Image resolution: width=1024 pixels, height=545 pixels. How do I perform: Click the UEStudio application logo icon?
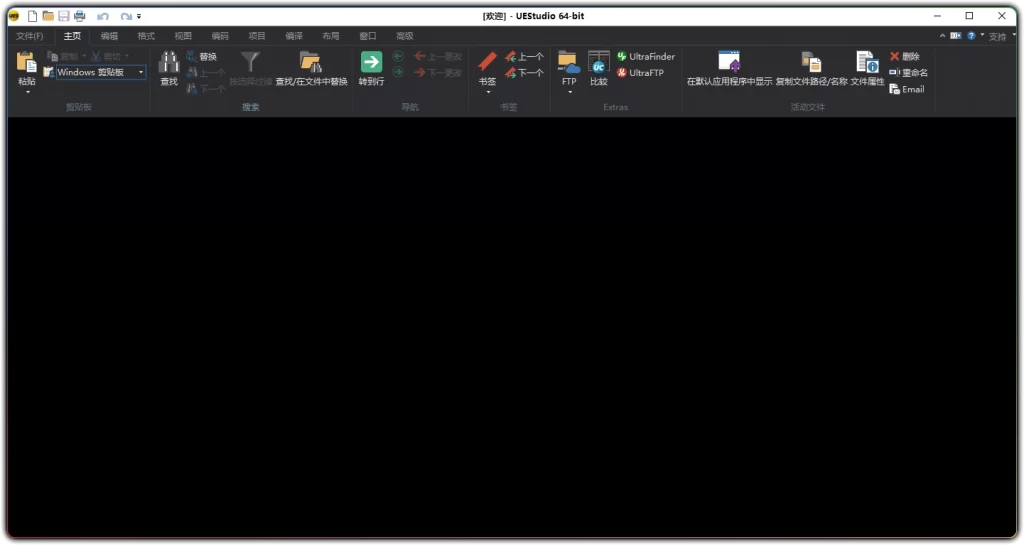[x=14, y=16]
